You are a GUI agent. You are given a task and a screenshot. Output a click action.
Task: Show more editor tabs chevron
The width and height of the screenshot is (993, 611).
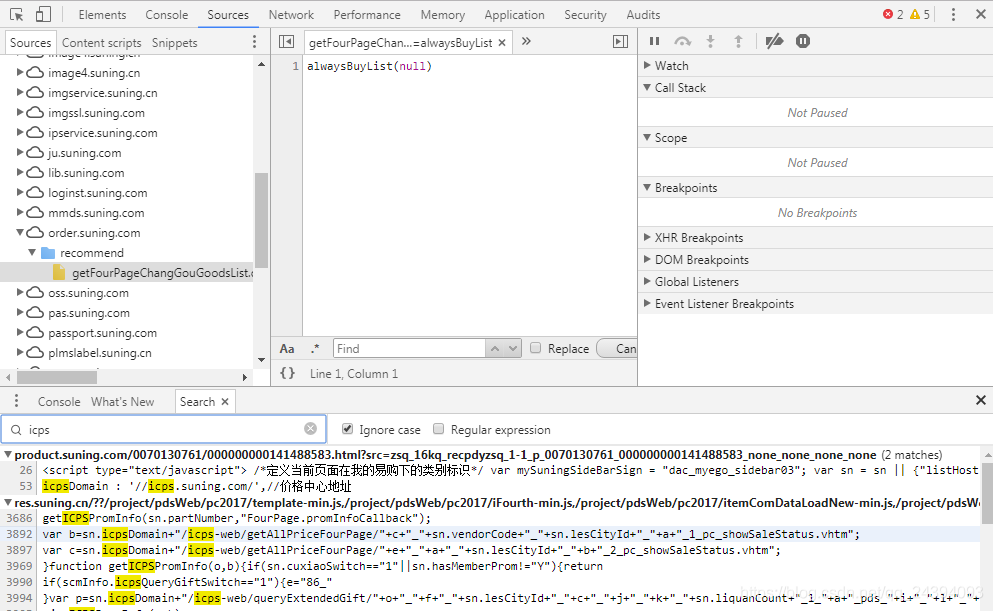click(x=526, y=42)
